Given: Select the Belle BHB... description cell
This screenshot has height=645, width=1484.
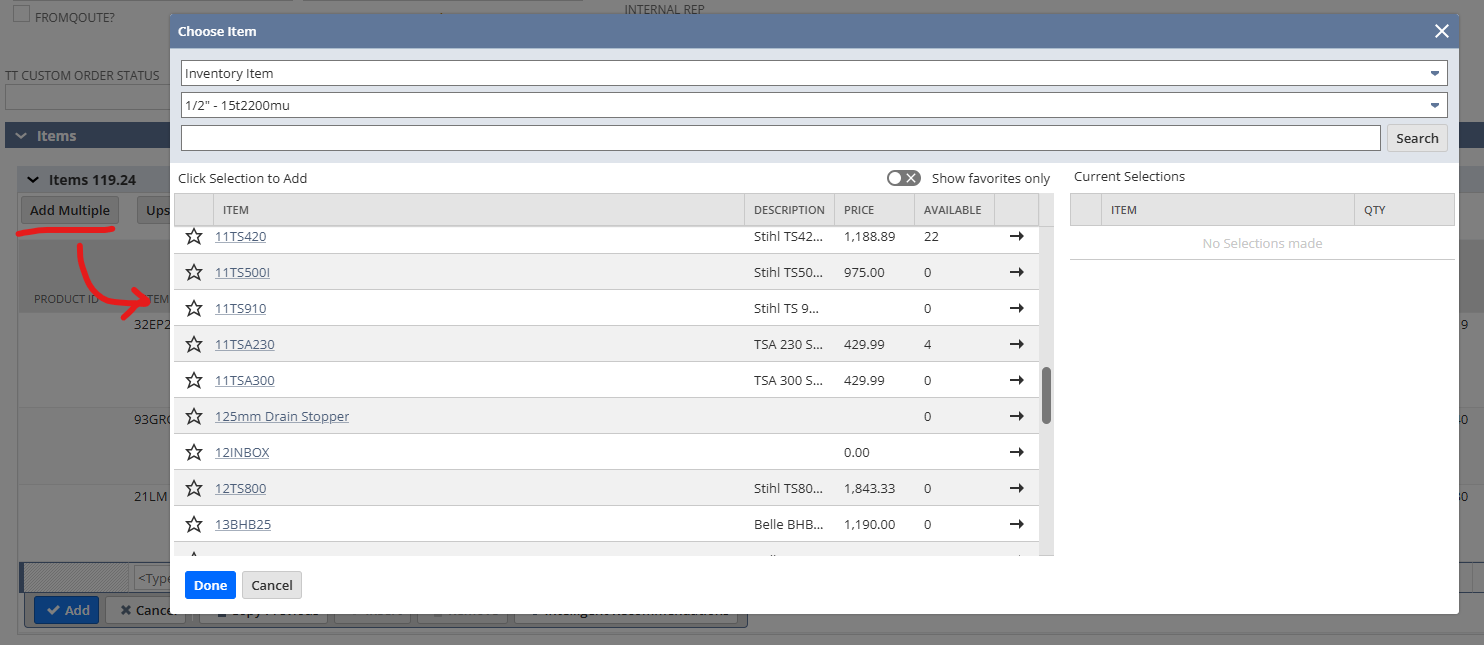Looking at the screenshot, I should click(789, 524).
